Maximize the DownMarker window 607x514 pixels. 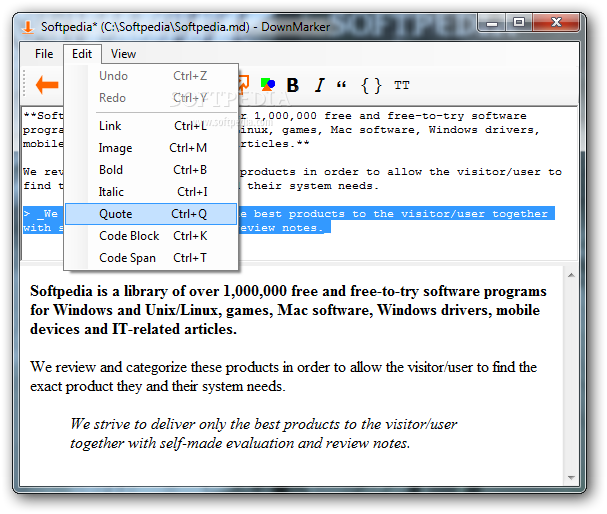519,22
